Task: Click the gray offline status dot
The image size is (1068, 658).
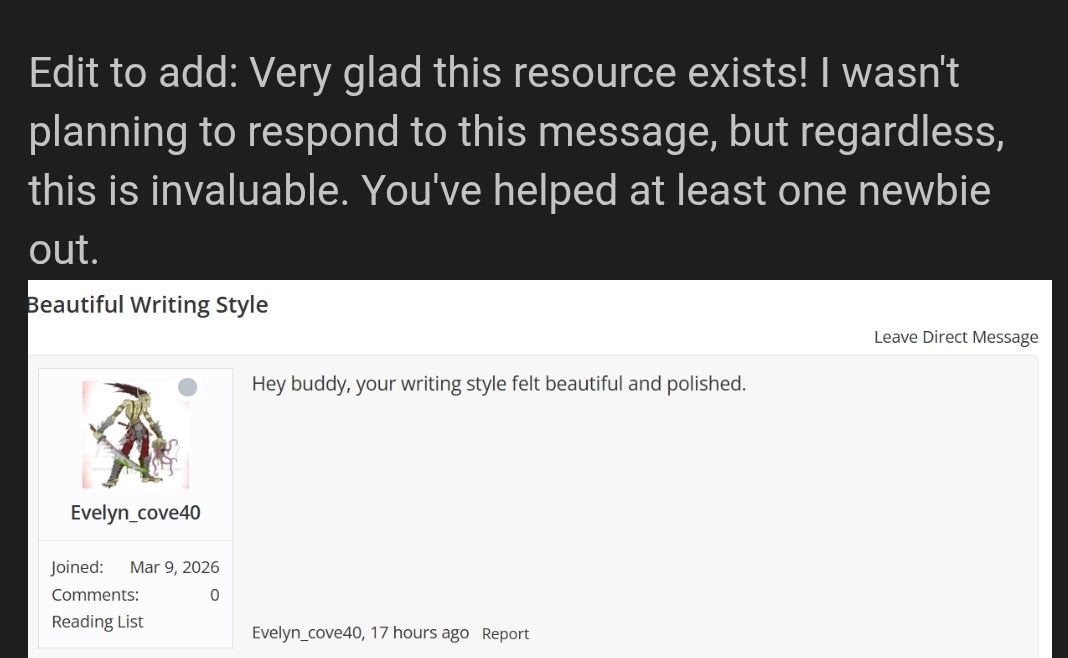Action: click(187, 387)
